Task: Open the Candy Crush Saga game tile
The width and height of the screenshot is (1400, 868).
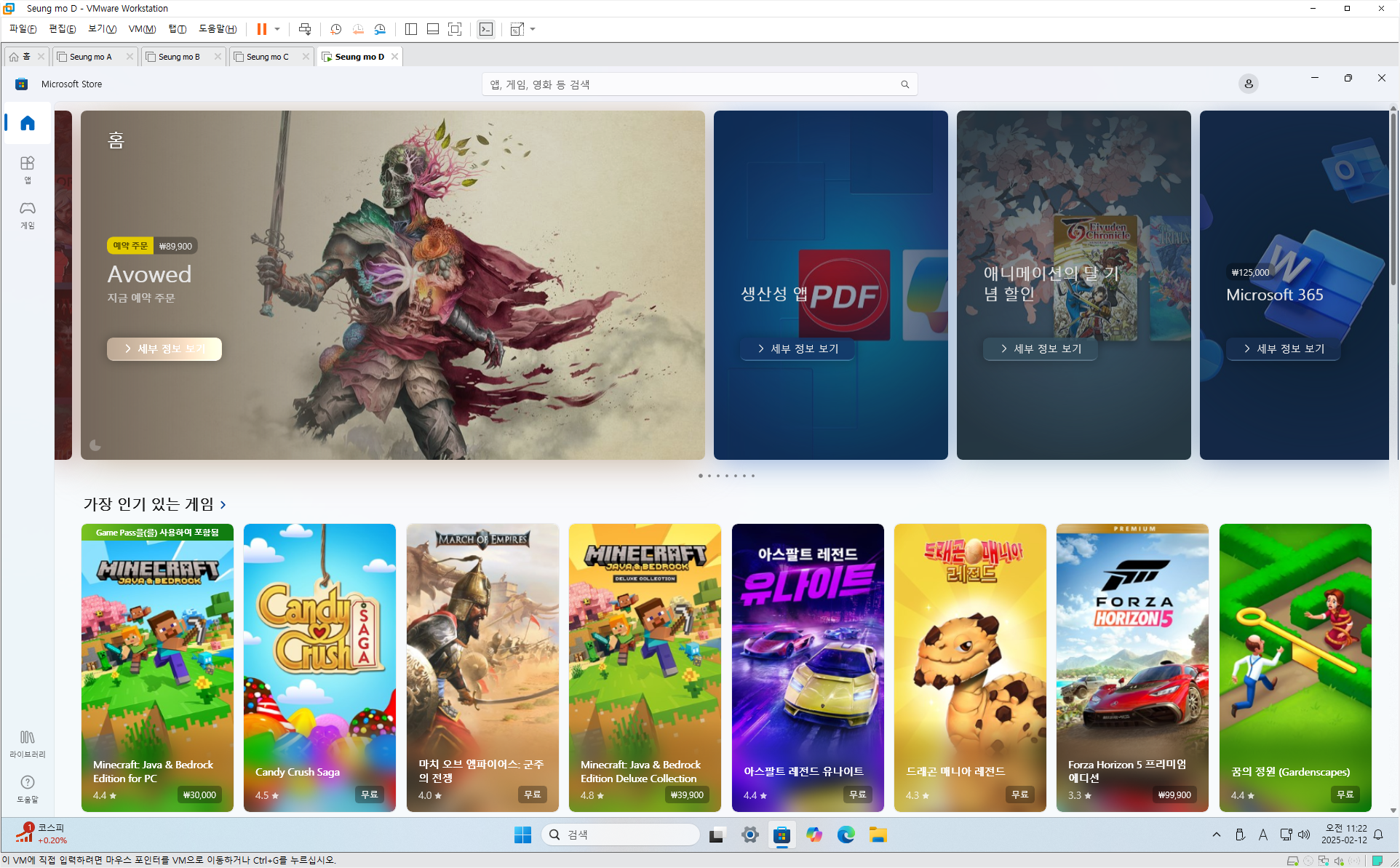Action: point(319,667)
